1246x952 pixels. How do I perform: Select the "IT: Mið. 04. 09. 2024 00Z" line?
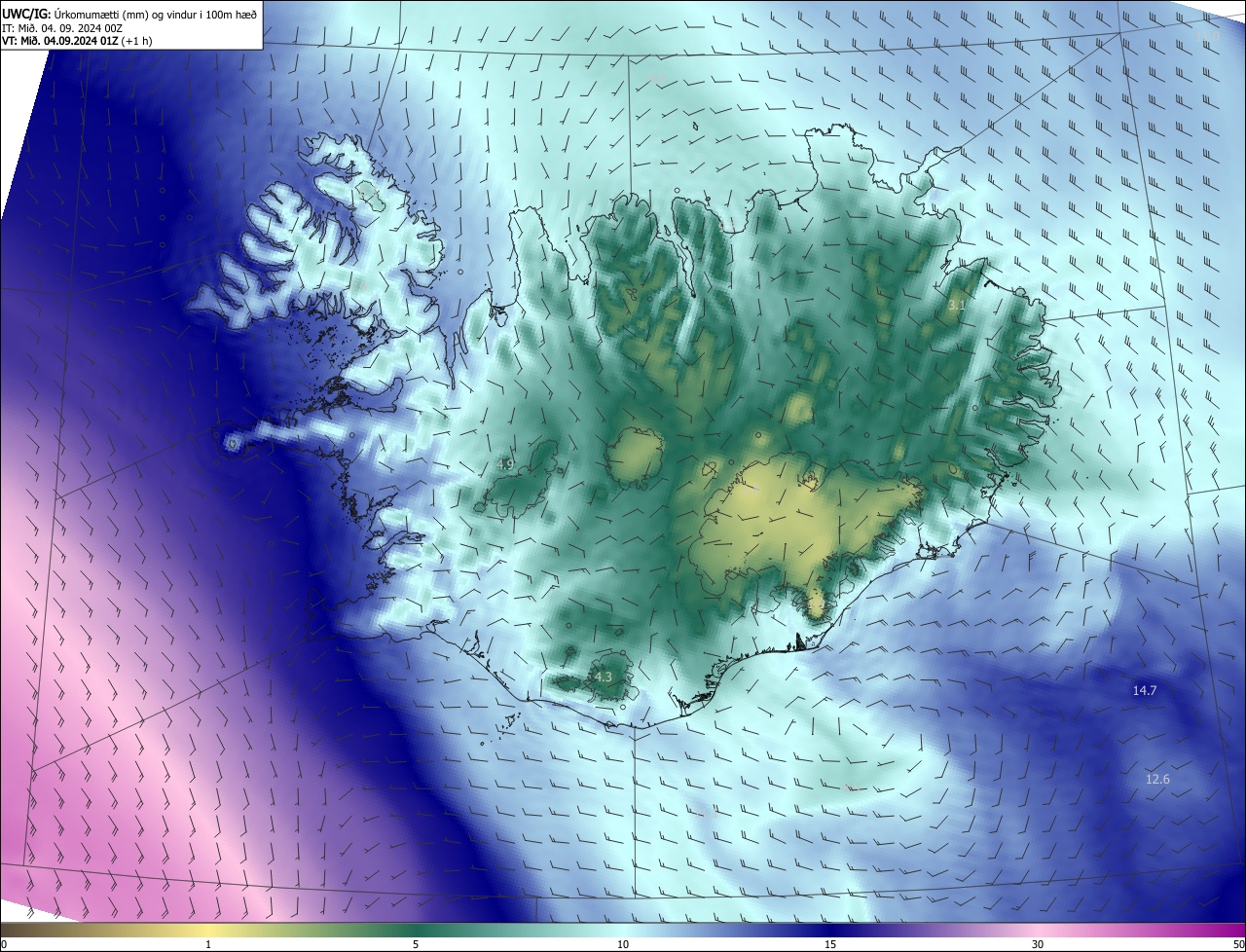point(61,27)
